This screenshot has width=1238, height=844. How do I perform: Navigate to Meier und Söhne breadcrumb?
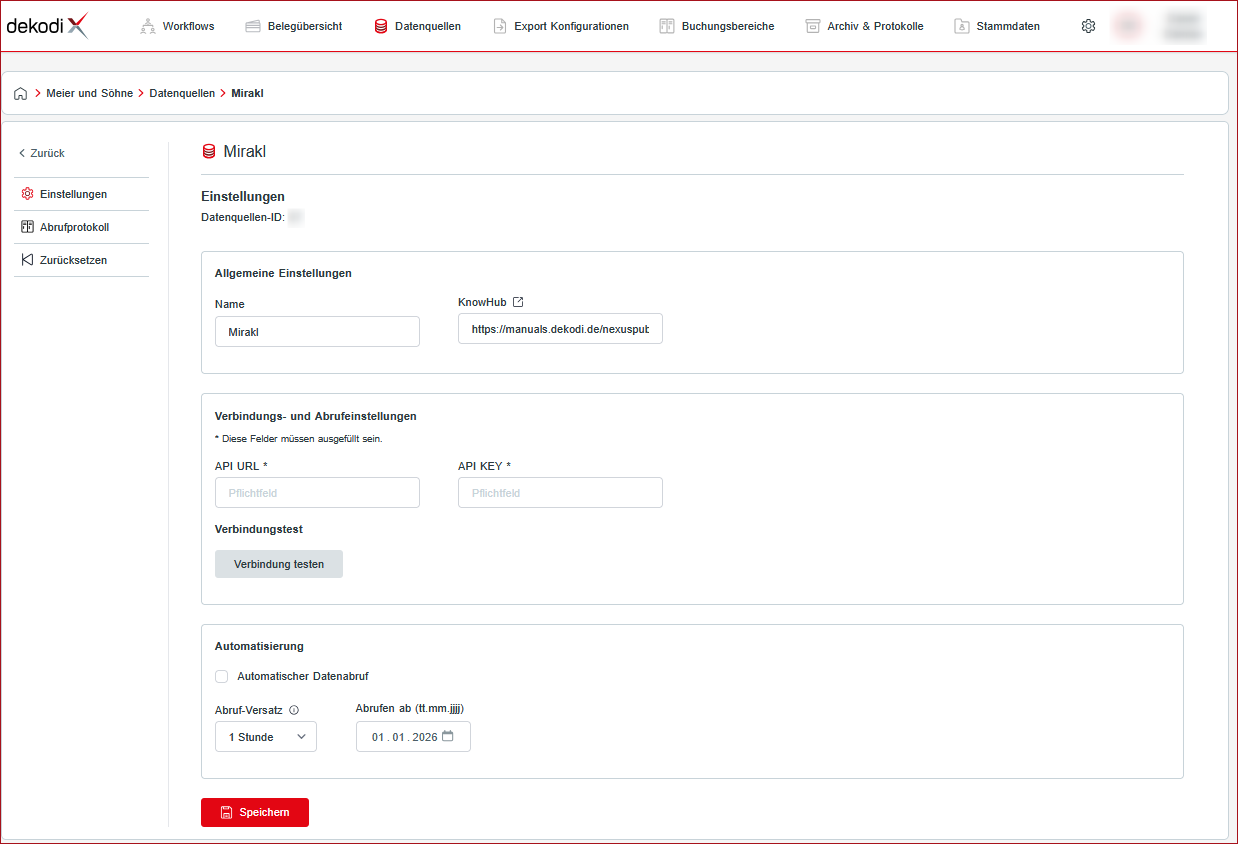point(89,93)
